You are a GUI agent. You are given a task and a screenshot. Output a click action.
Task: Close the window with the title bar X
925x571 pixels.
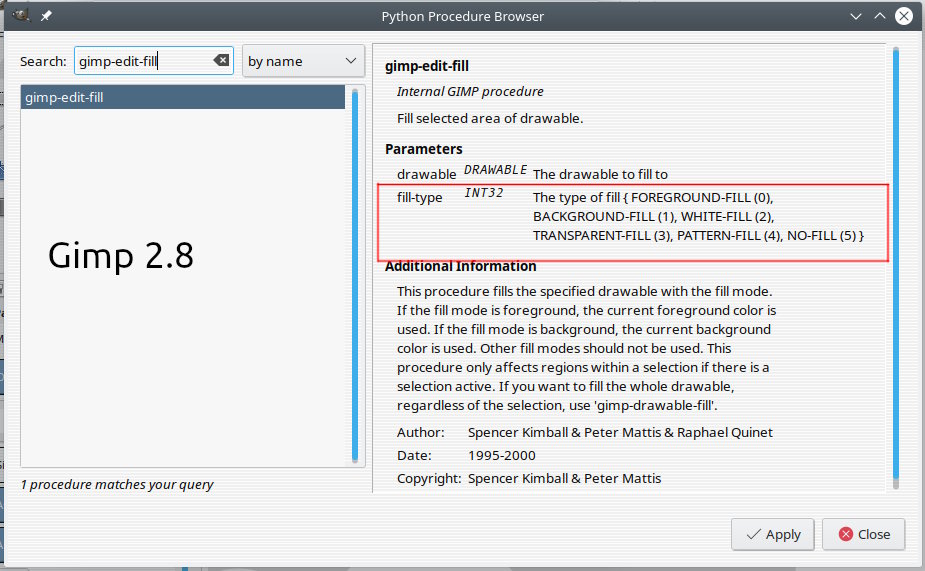[x=904, y=16]
